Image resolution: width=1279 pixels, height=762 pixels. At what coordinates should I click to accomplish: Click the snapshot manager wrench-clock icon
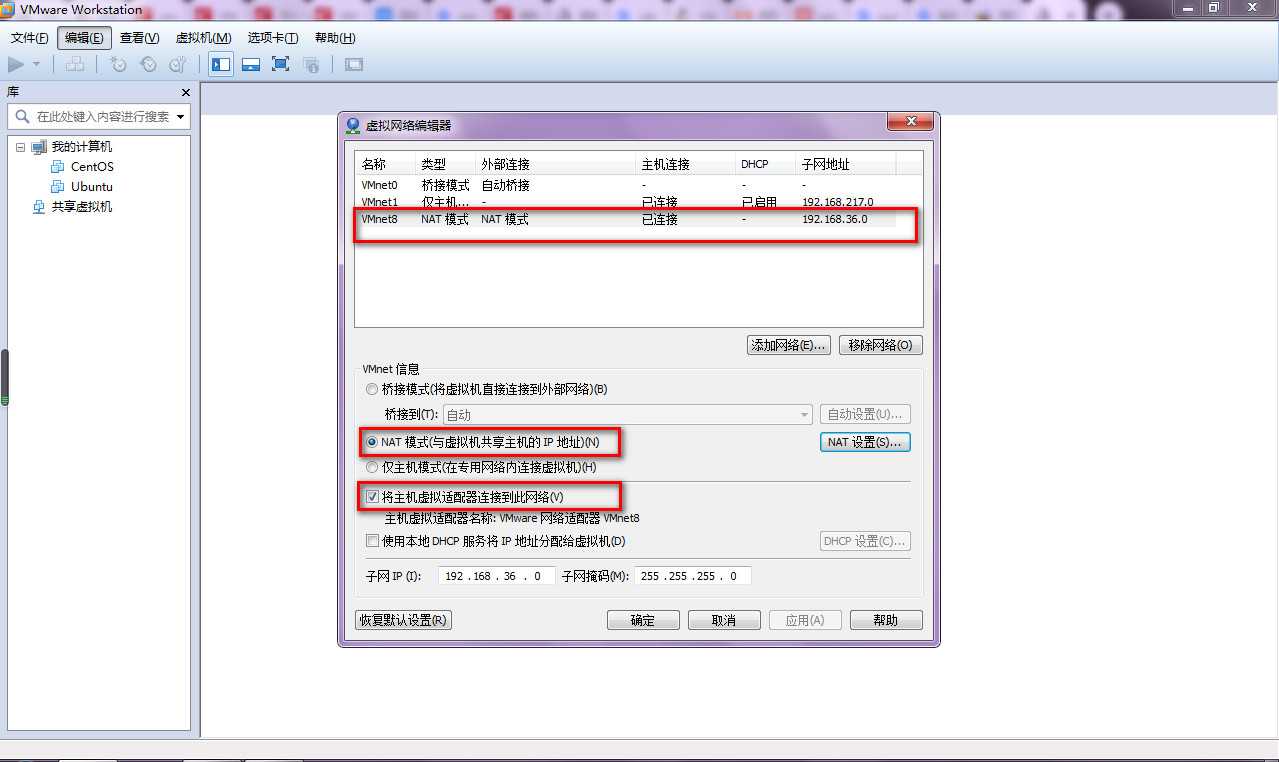(178, 64)
